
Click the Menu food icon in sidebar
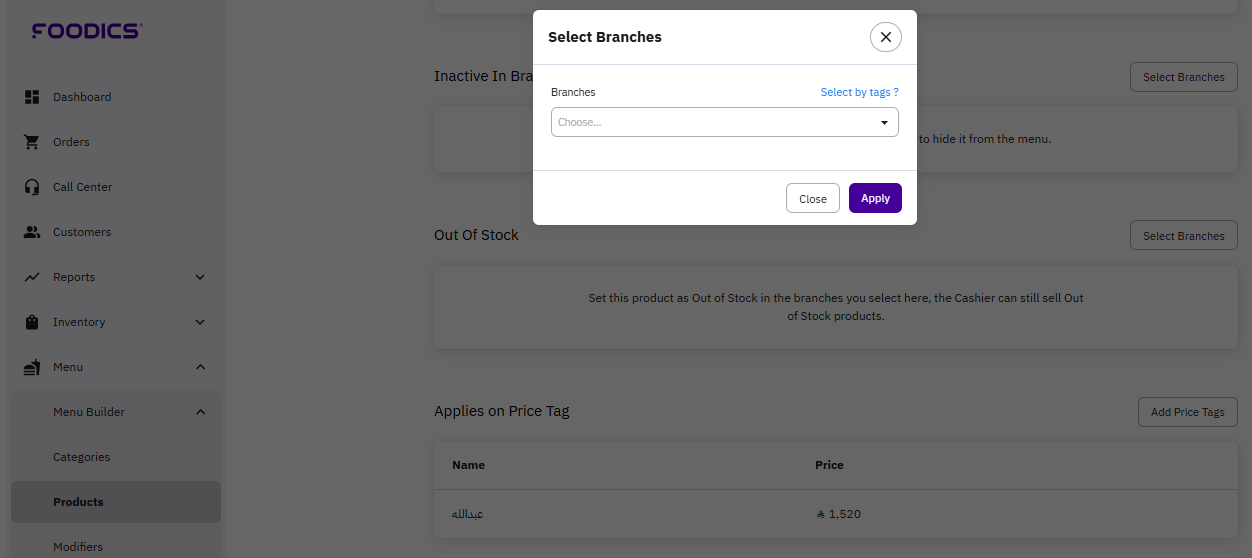coord(32,367)
